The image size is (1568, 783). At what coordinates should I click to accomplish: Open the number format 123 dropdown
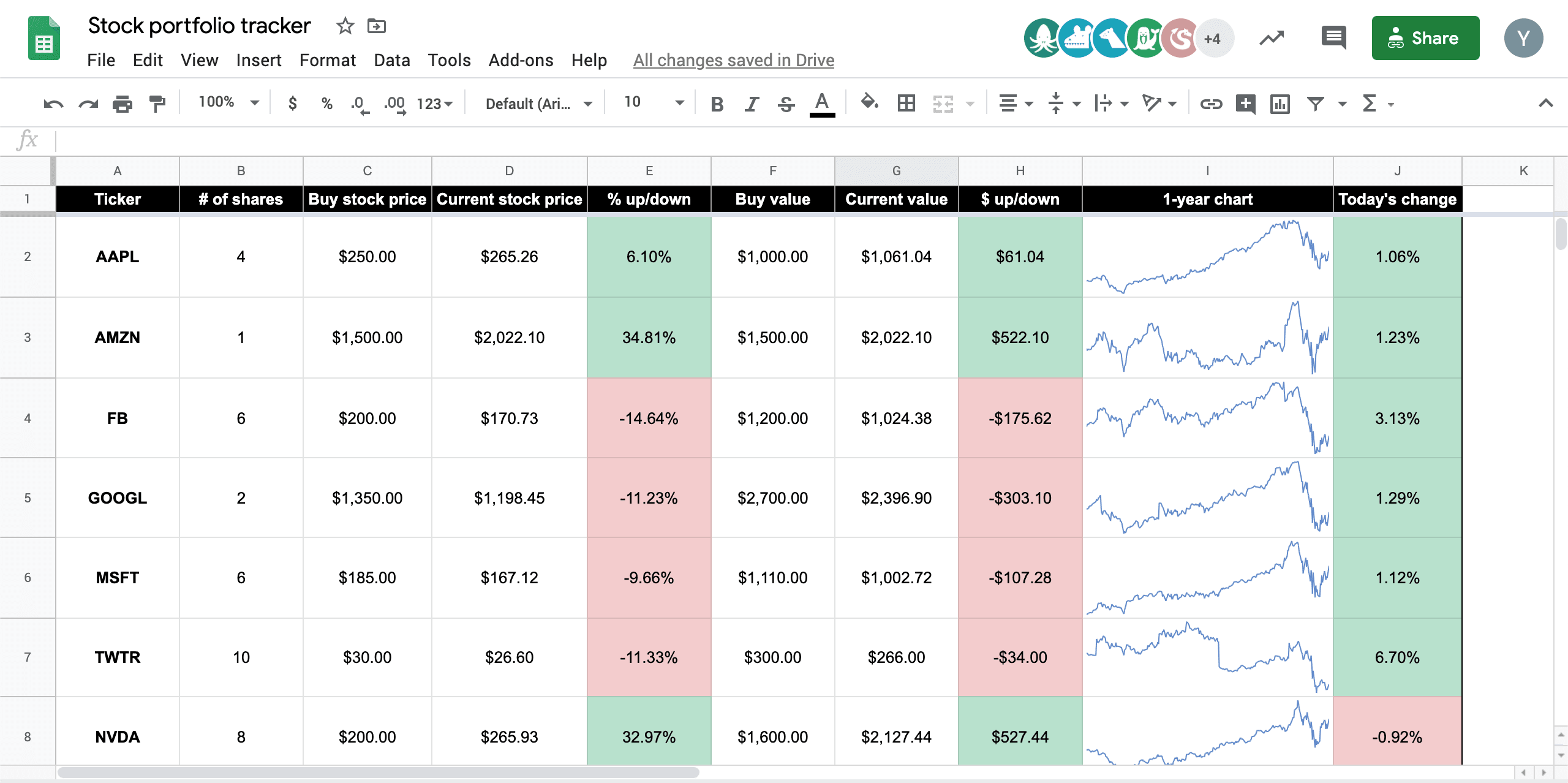point(435,104)
